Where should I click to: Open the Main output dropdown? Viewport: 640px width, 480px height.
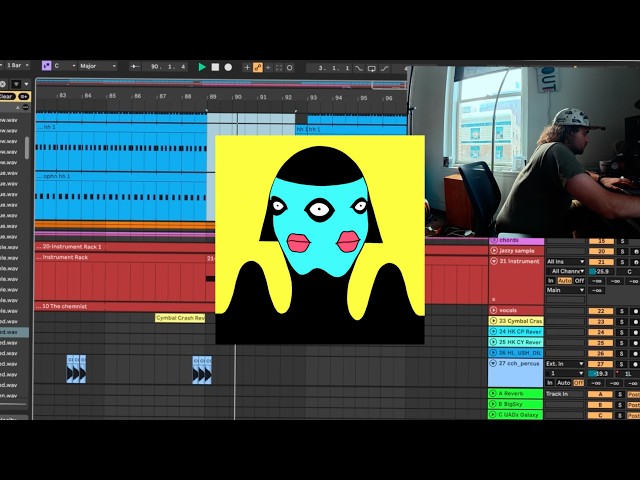[x=565, y=290]
